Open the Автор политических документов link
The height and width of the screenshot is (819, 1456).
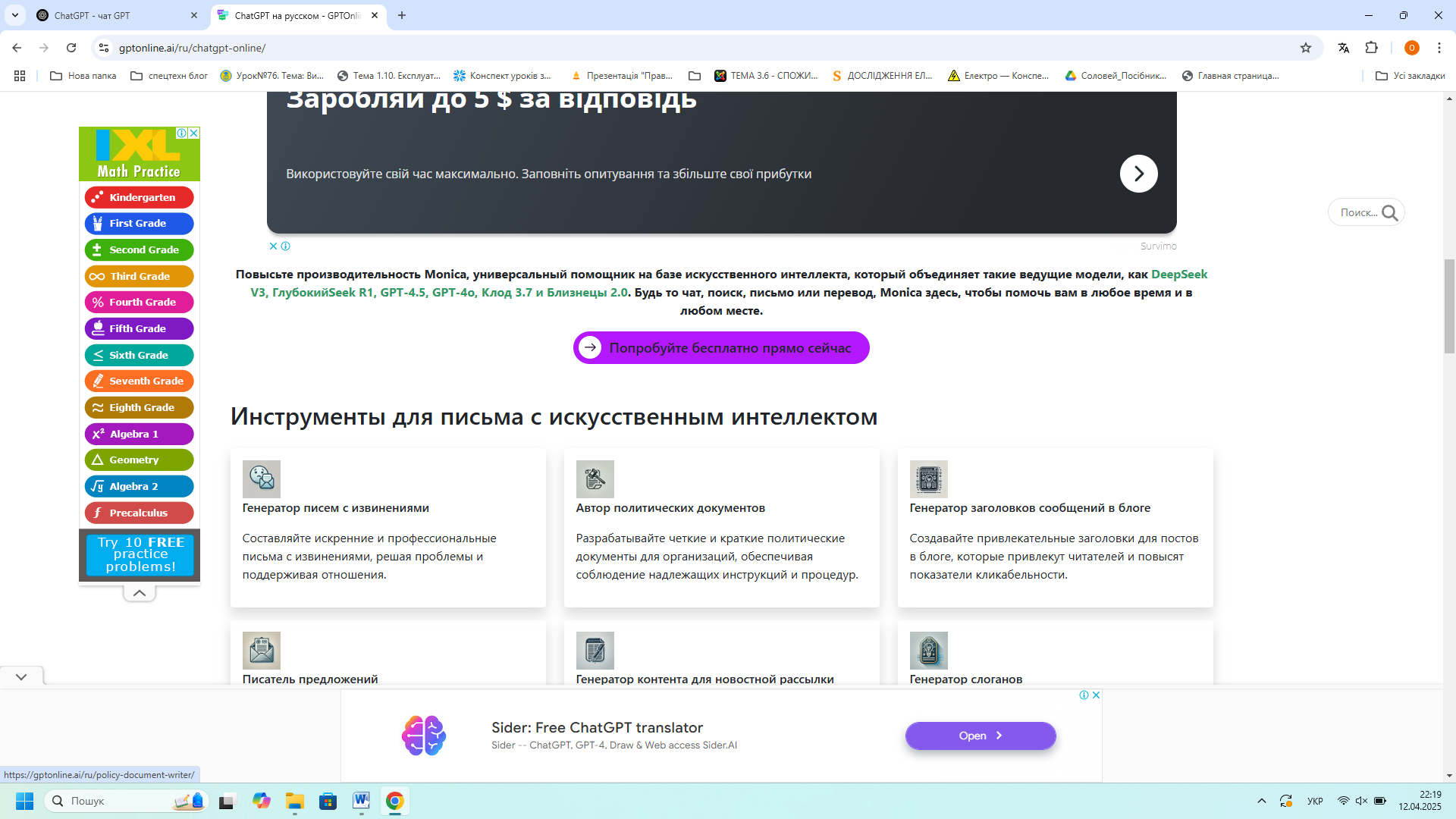tap(670, 508)
